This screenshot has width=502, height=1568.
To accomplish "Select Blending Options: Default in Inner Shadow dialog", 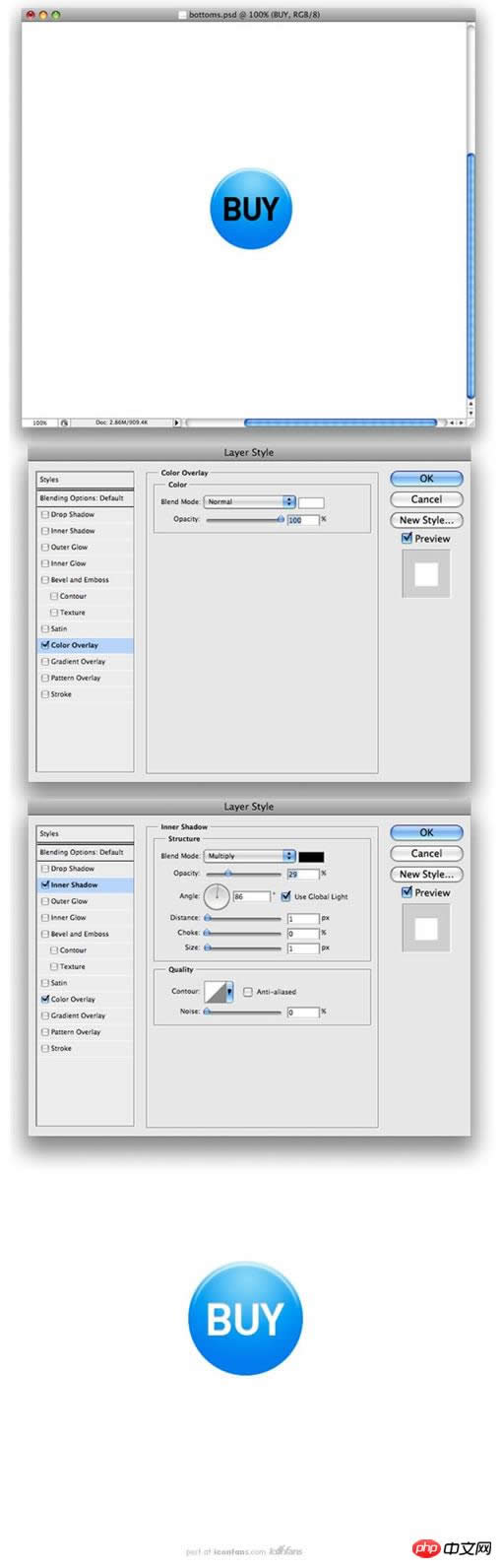I will pos(85,852).
